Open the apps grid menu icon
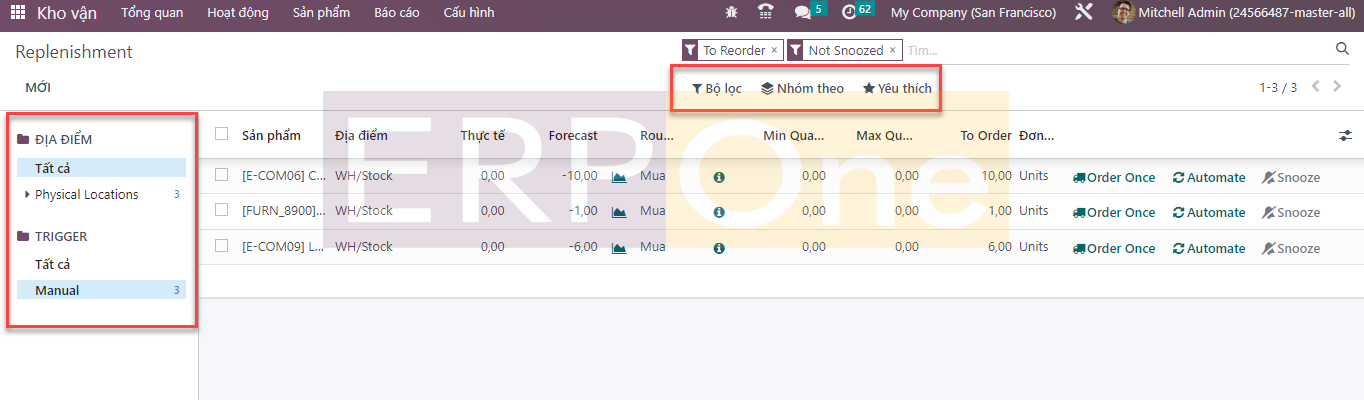This screenshot has width=1364, height=400. (x=18, y=13)
